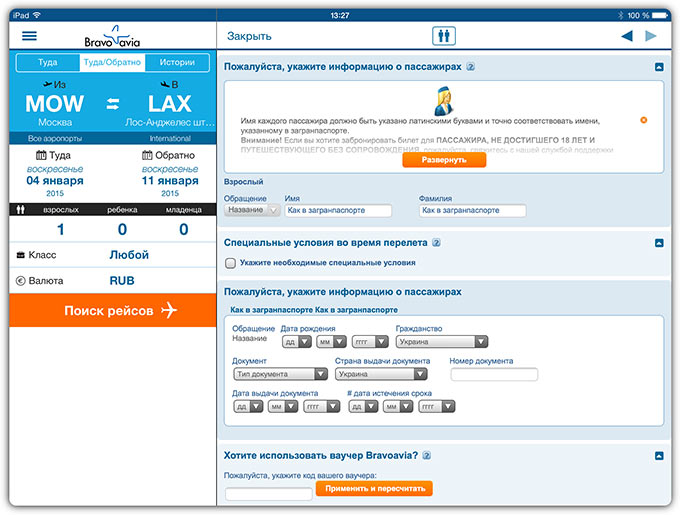680x515 pixels.
Task: Open document issue date year dropdown
Action: click(x=321, y=407)
